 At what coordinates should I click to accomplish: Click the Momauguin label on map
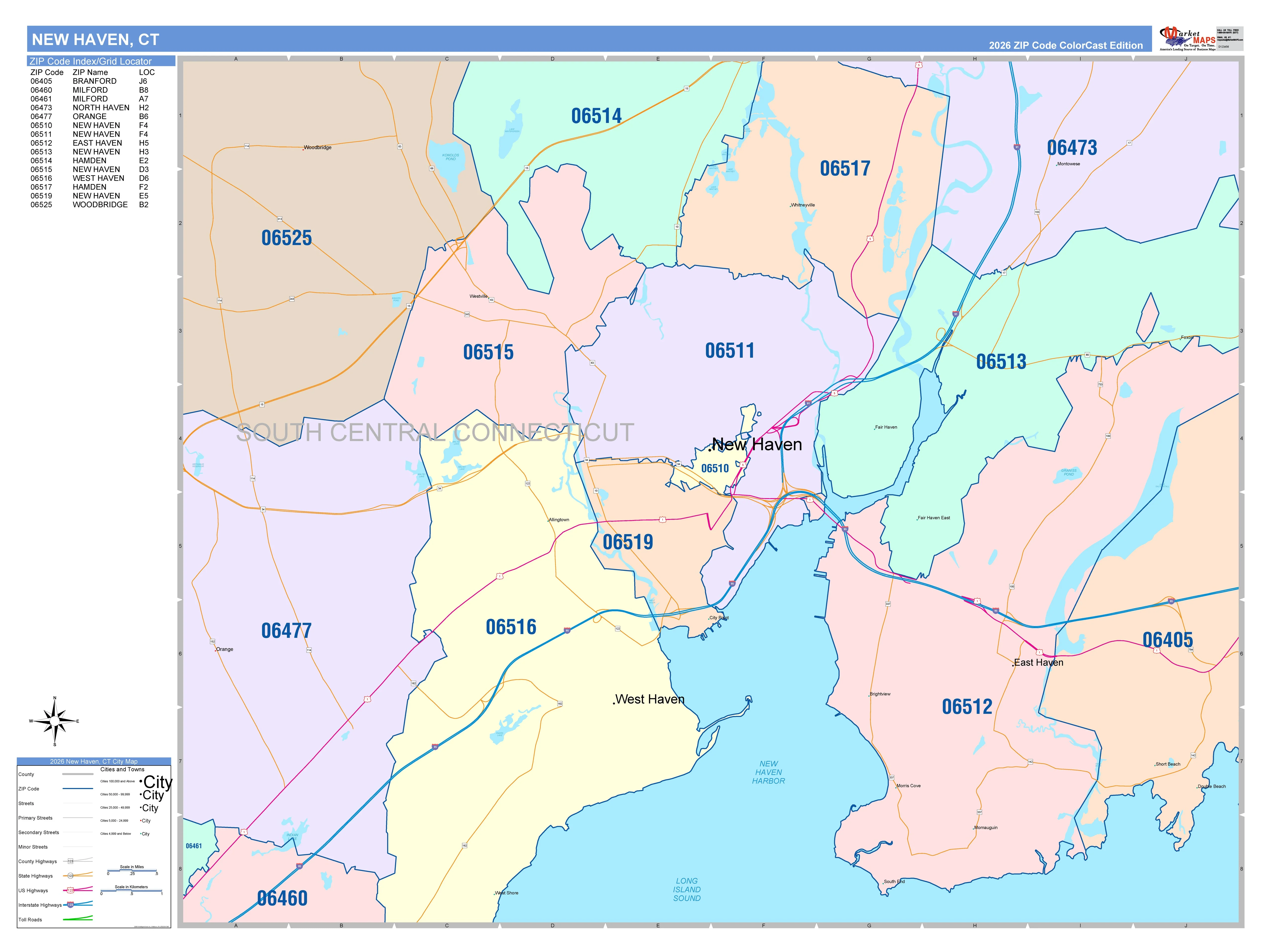pos(986,827)
